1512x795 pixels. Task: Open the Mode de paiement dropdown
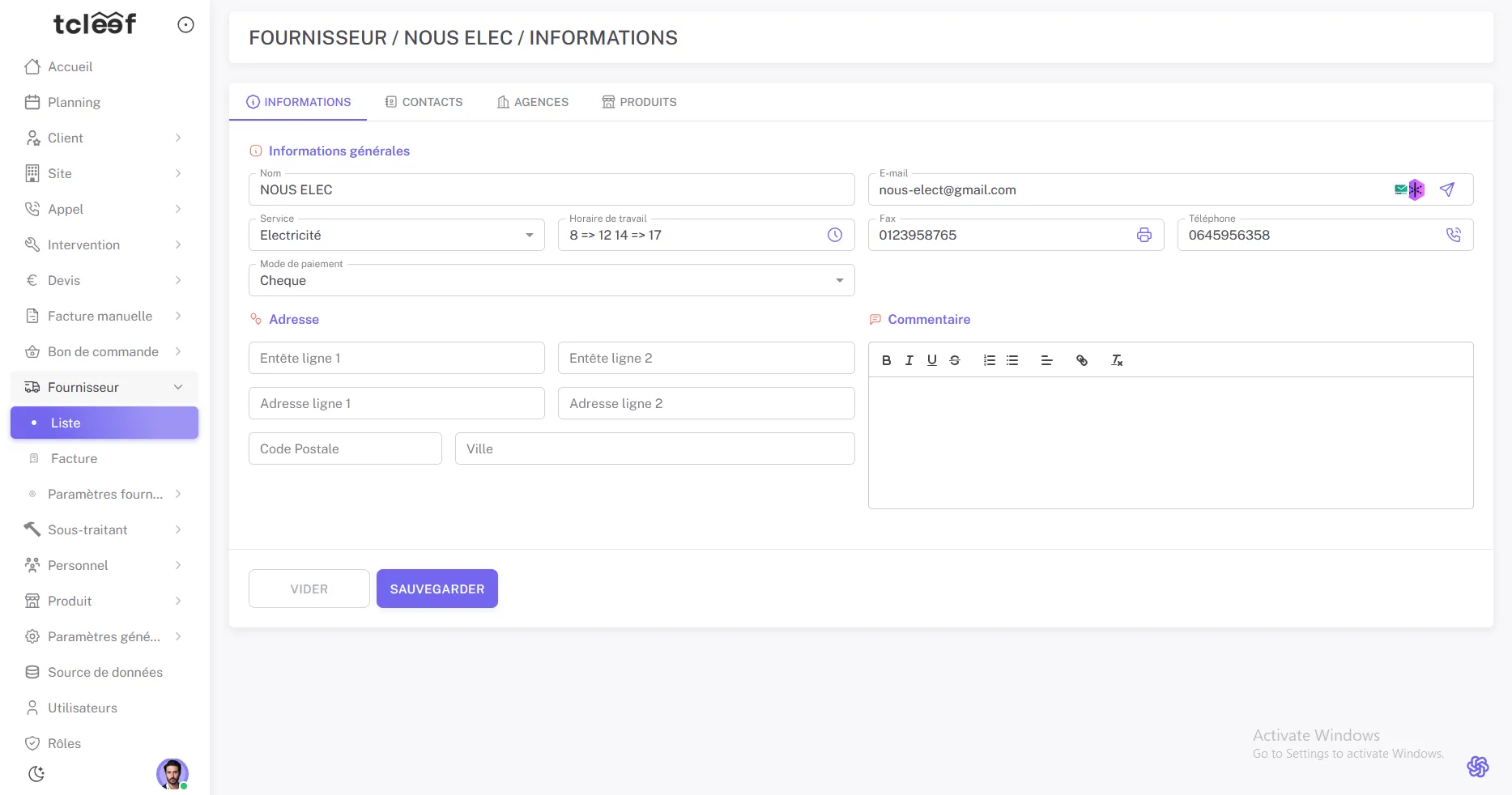point(551,280)
